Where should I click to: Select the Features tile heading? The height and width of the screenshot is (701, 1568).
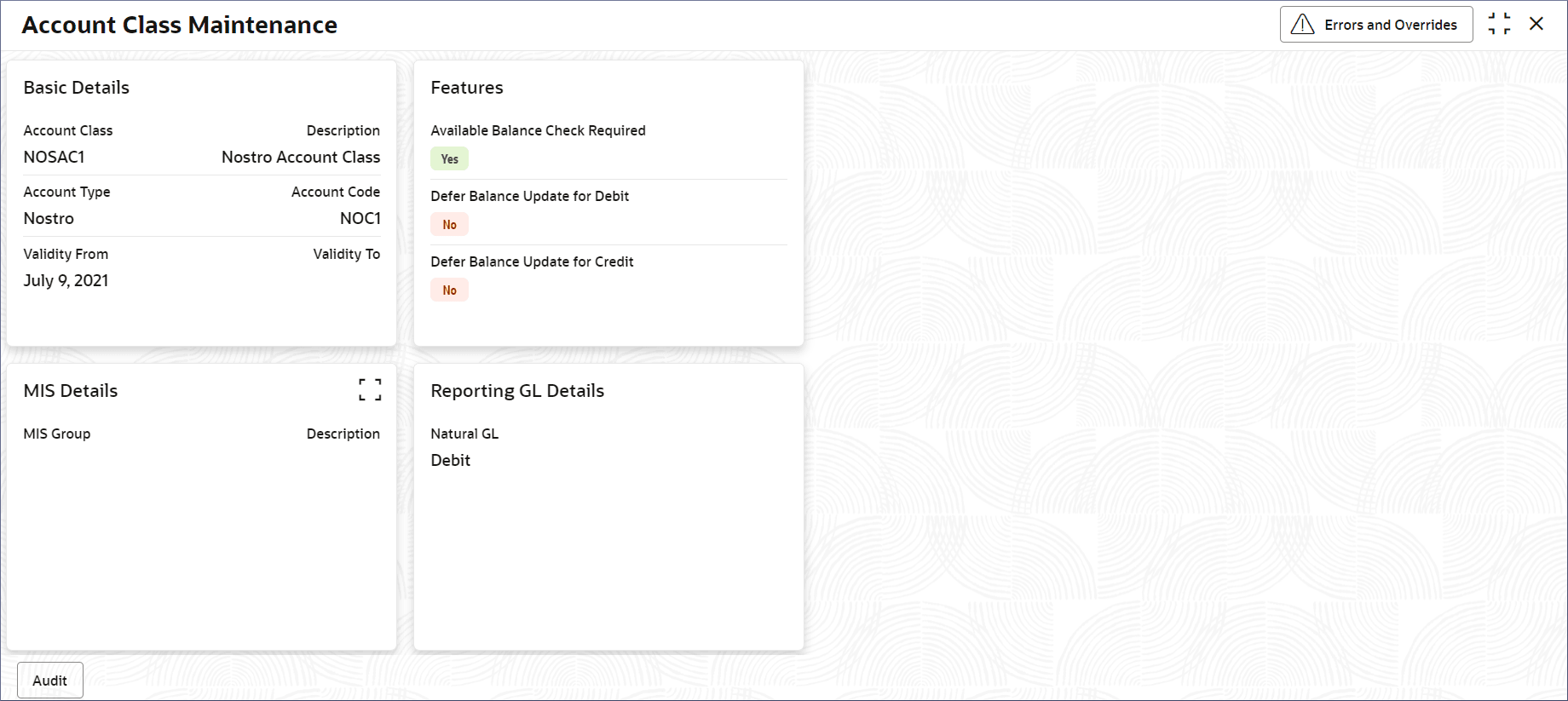point(467,88)
